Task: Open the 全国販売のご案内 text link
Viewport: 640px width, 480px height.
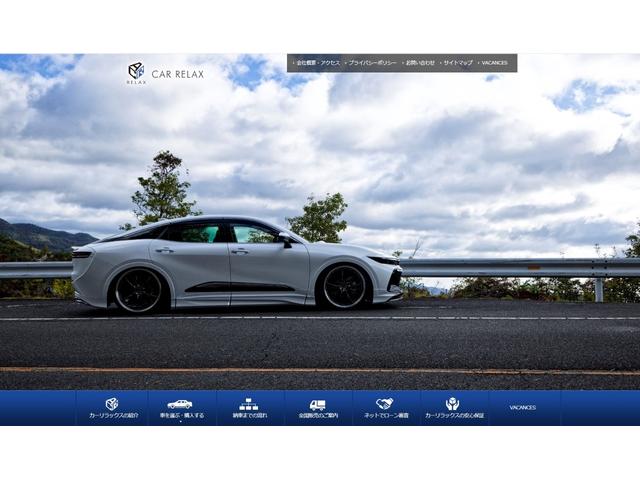Action: [x=317, y=416]
